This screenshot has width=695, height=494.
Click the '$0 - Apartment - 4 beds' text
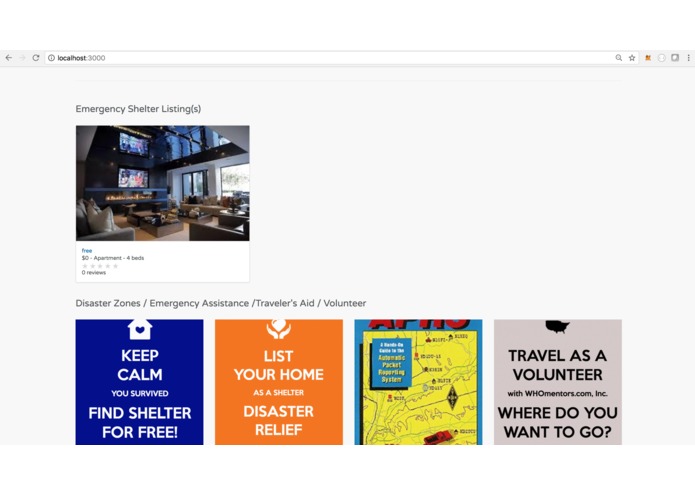click(113, 258)
